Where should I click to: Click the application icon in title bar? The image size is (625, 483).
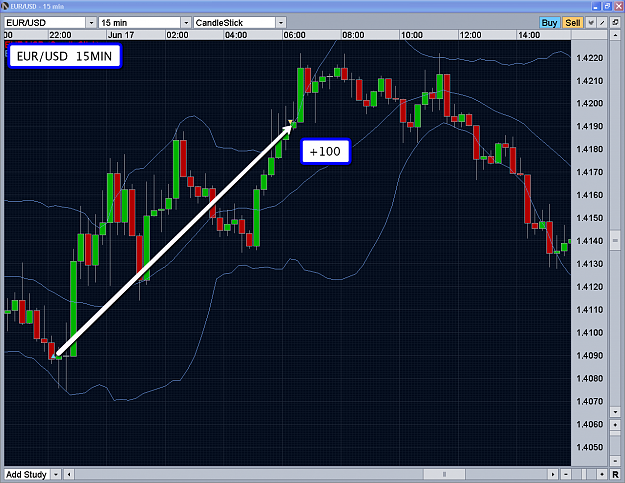tap(5, 6)
